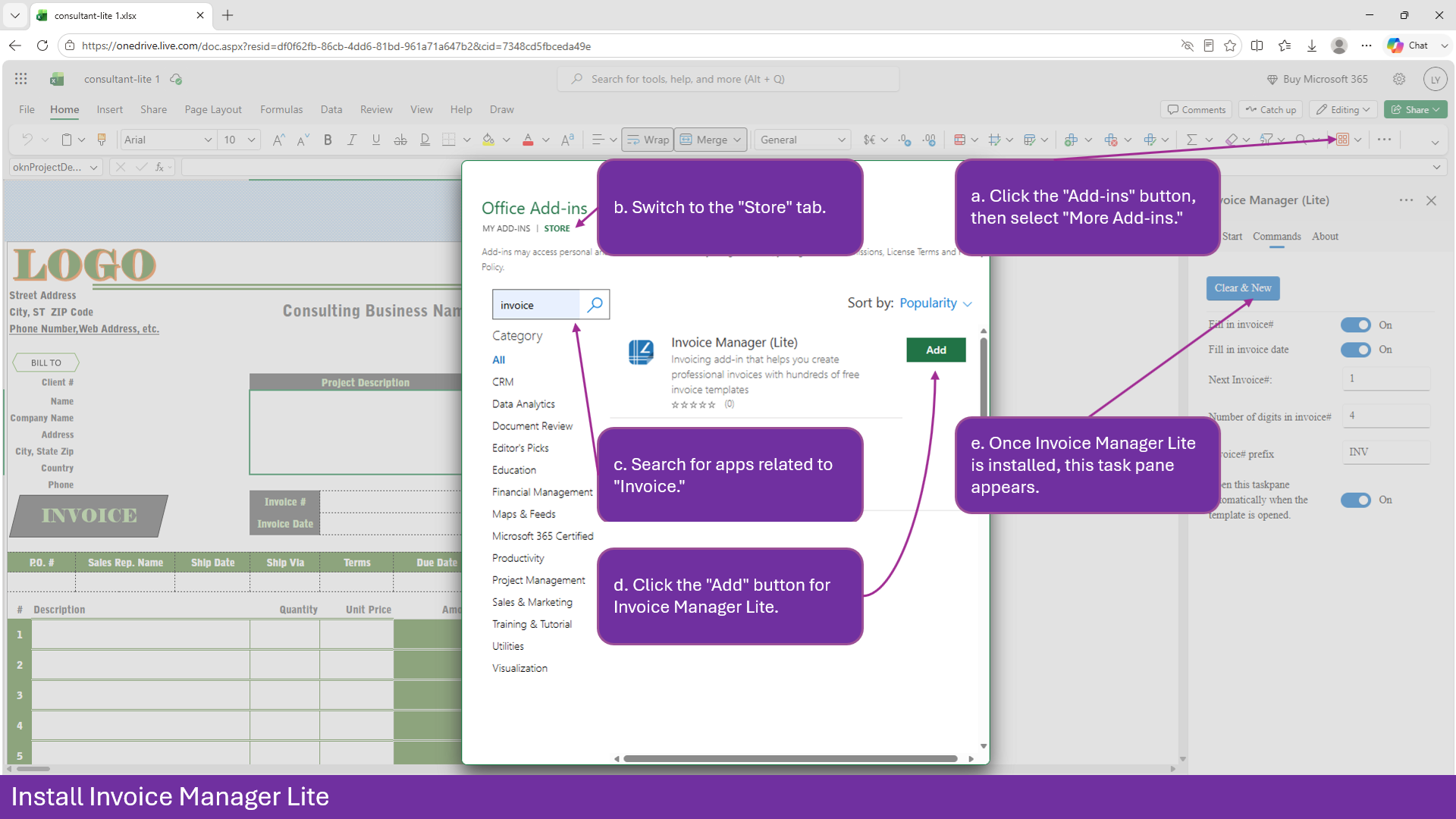
Task: Open the STORE tab in Office Add-ins
Action: tap(557, 228)
